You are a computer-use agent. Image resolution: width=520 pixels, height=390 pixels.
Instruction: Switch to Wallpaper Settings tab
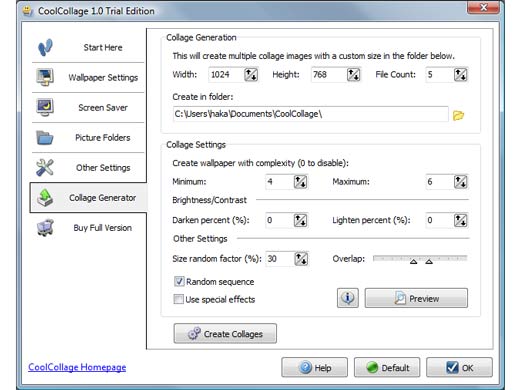tap(88, 77)
